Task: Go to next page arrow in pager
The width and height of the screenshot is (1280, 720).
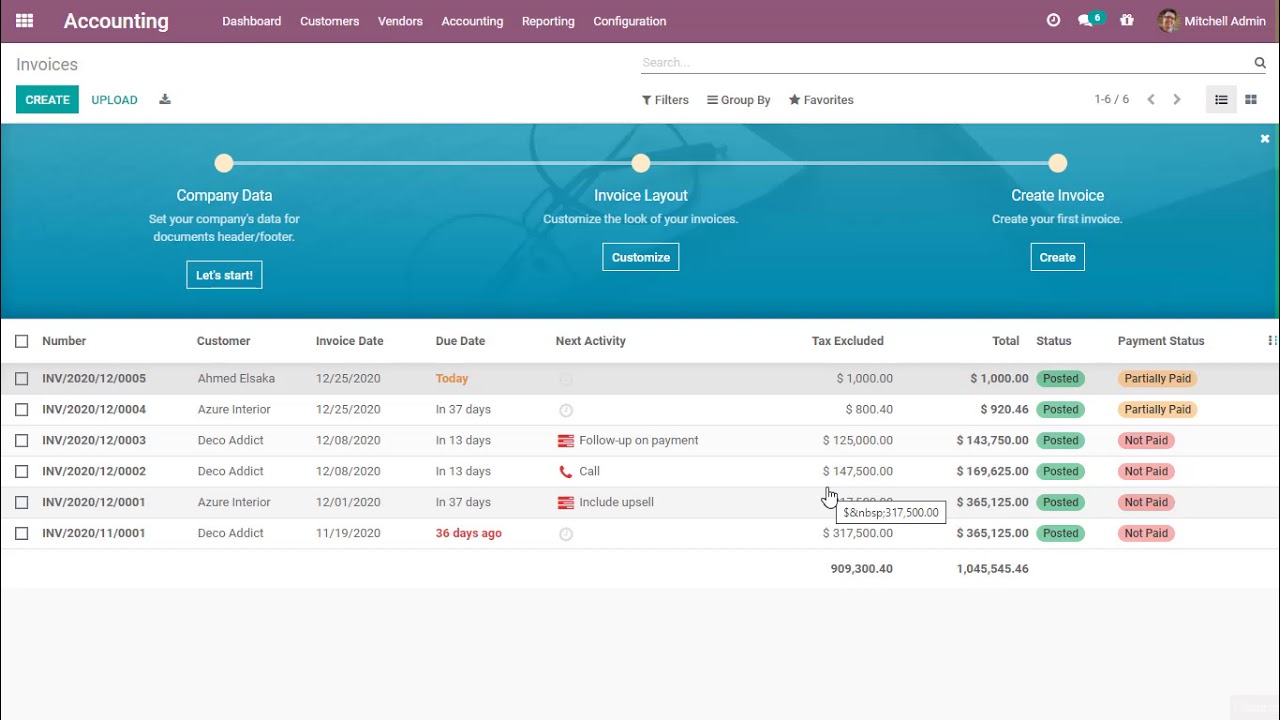Action: pos(1177,99)
